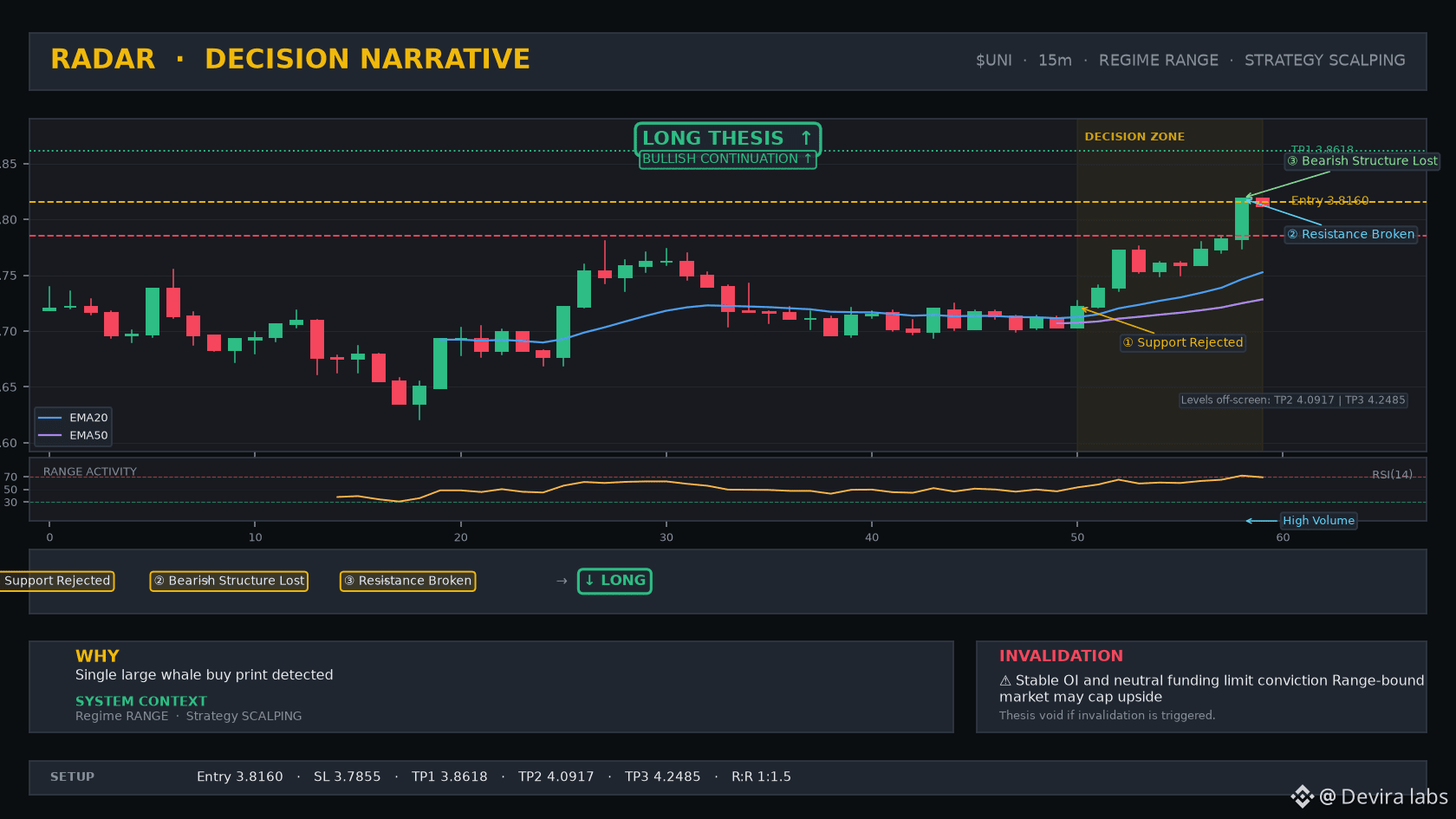Click the off-screen levels TP2 TP3 note
The width and height of the screenshot is (1456, 819).
tap(1293, 400)
